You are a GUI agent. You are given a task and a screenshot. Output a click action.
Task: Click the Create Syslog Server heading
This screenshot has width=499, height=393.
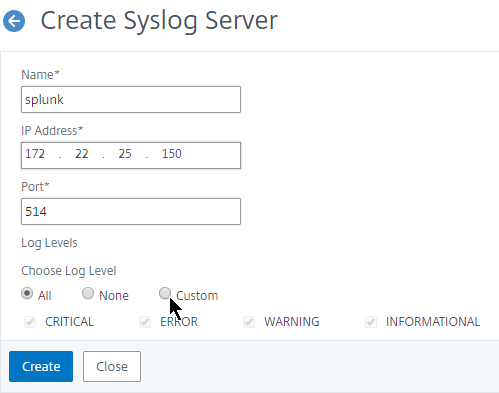(x=159, y=21)
